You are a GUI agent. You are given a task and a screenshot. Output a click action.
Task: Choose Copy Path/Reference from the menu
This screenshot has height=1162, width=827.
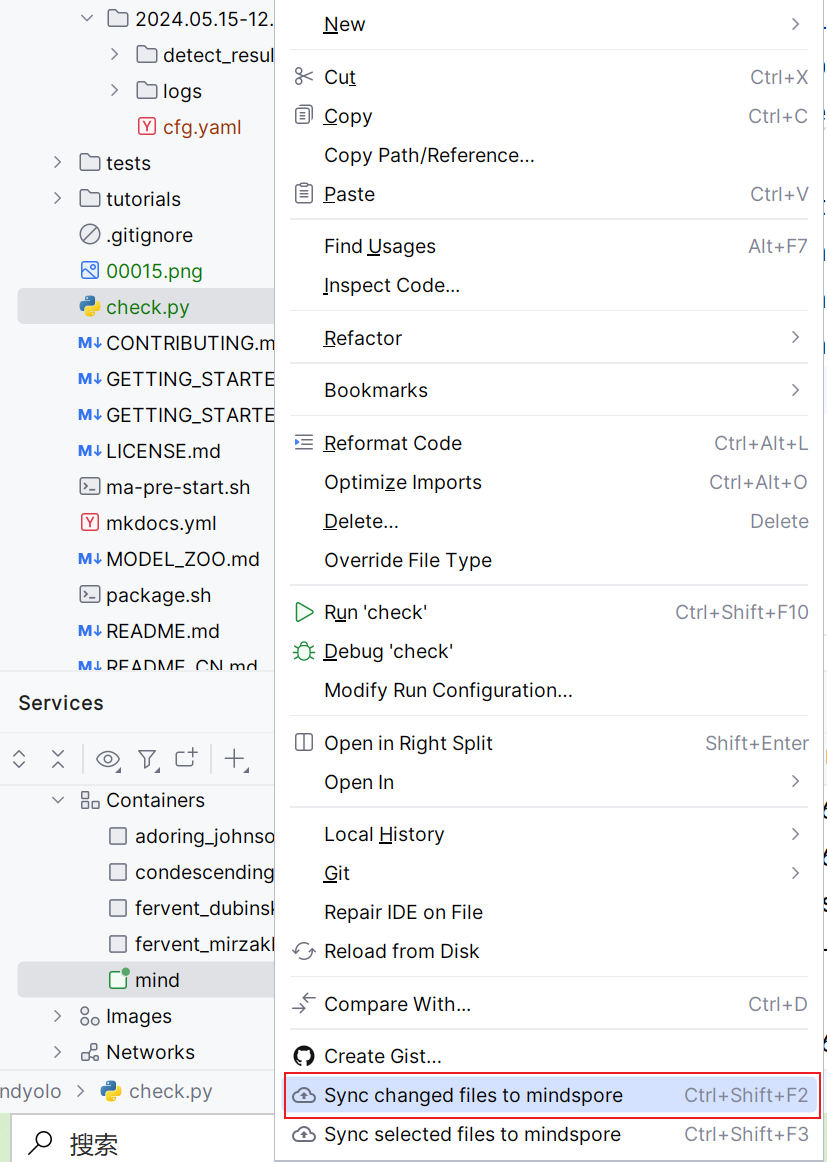point(429,156)
